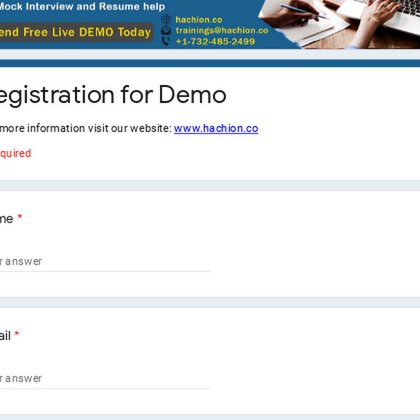Click the Name answer input field

coord(105,261)
